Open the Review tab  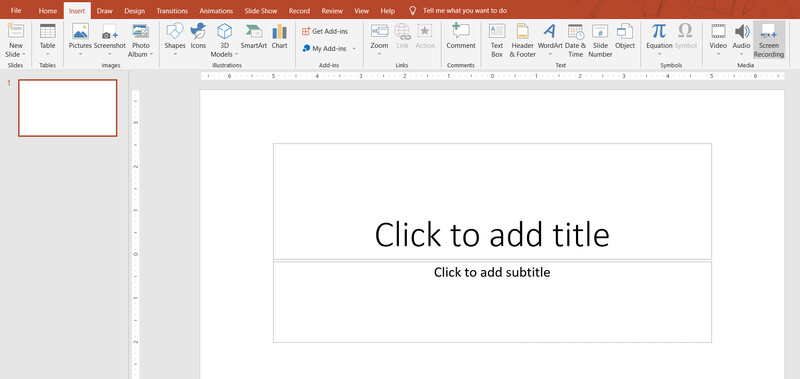click(x=332, y=11)
